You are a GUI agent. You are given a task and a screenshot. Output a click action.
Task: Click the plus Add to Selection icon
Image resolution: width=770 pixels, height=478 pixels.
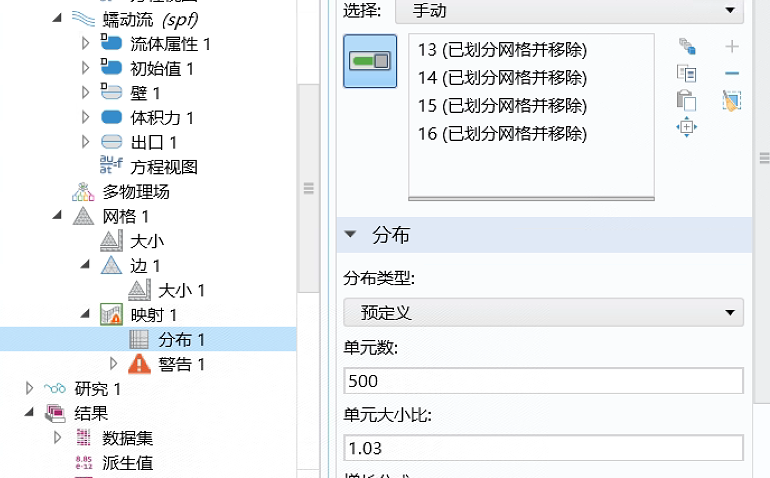coord(732,47)
